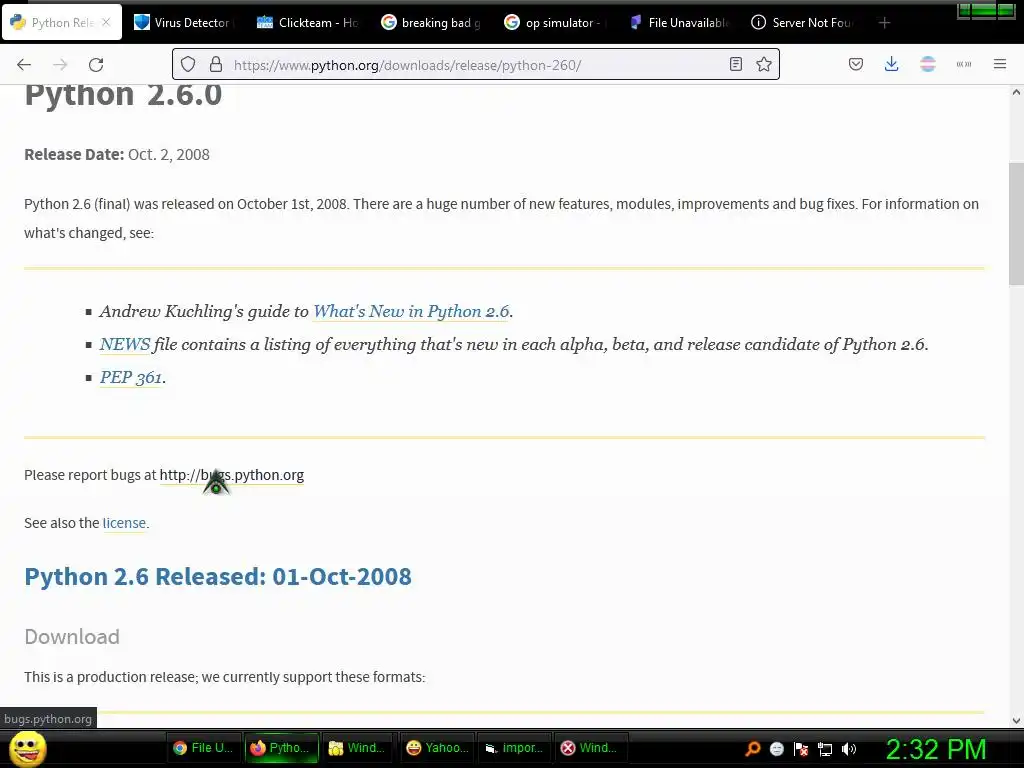
Task: Save page to Pocket
Action: (856, 64)
